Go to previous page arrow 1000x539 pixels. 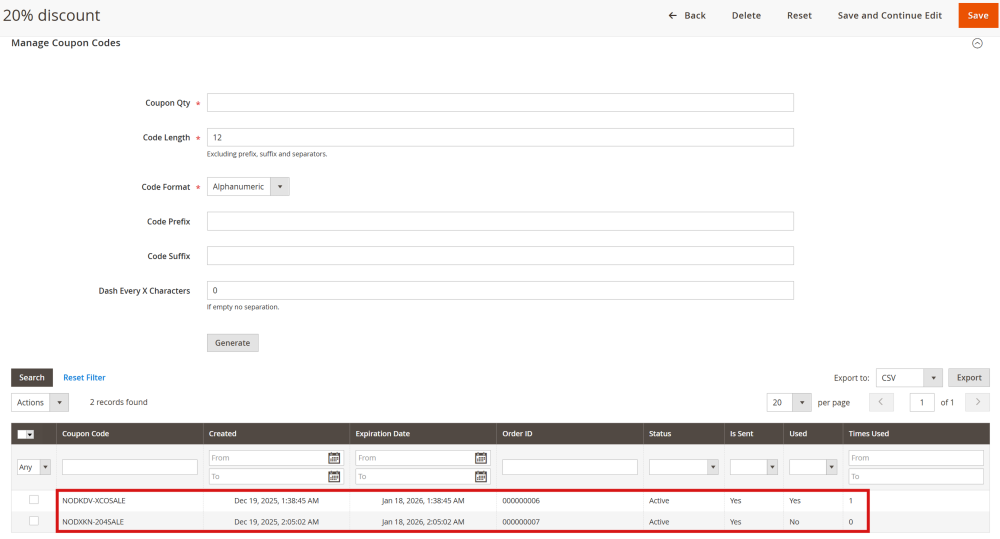[881, 402]
